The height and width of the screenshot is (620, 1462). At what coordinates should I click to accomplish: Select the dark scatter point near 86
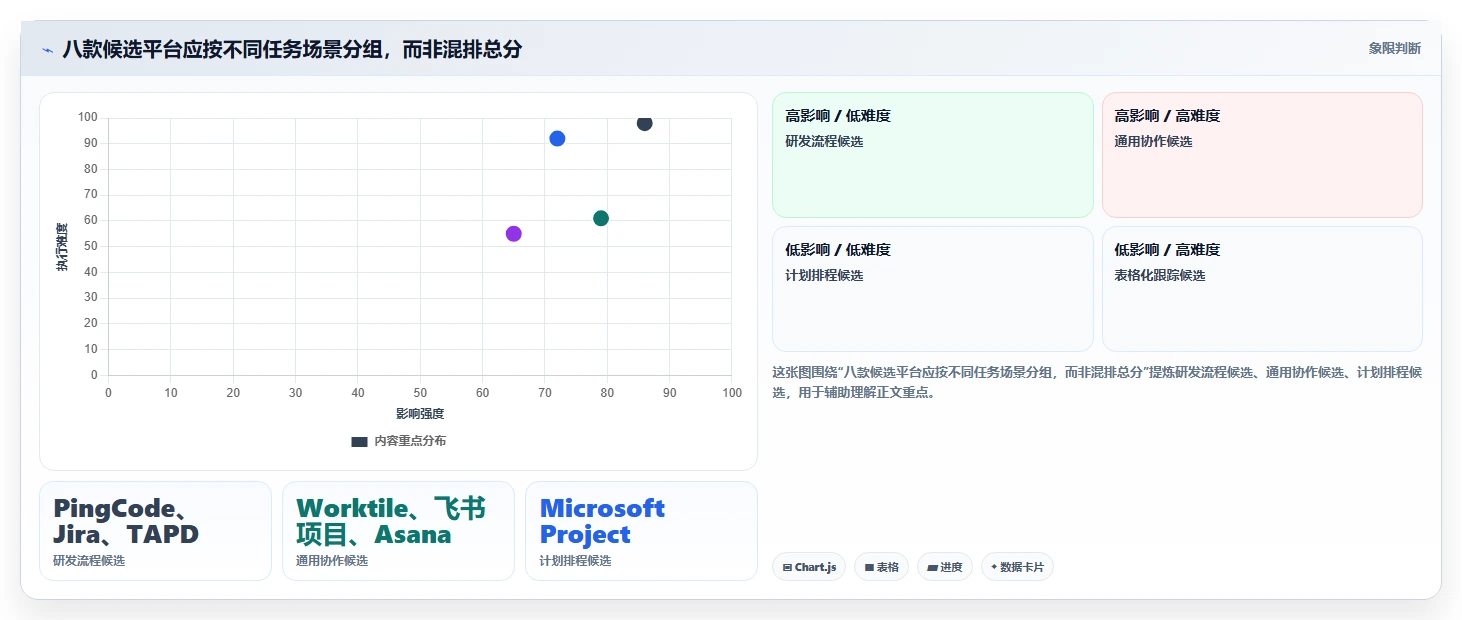645,123
